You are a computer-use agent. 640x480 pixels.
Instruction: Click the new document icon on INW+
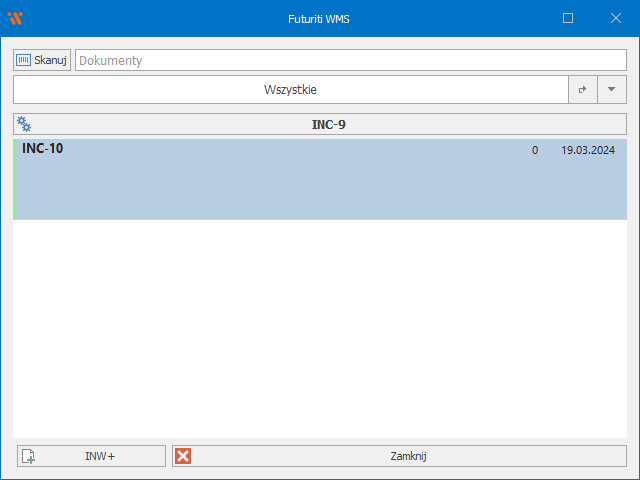29,456
